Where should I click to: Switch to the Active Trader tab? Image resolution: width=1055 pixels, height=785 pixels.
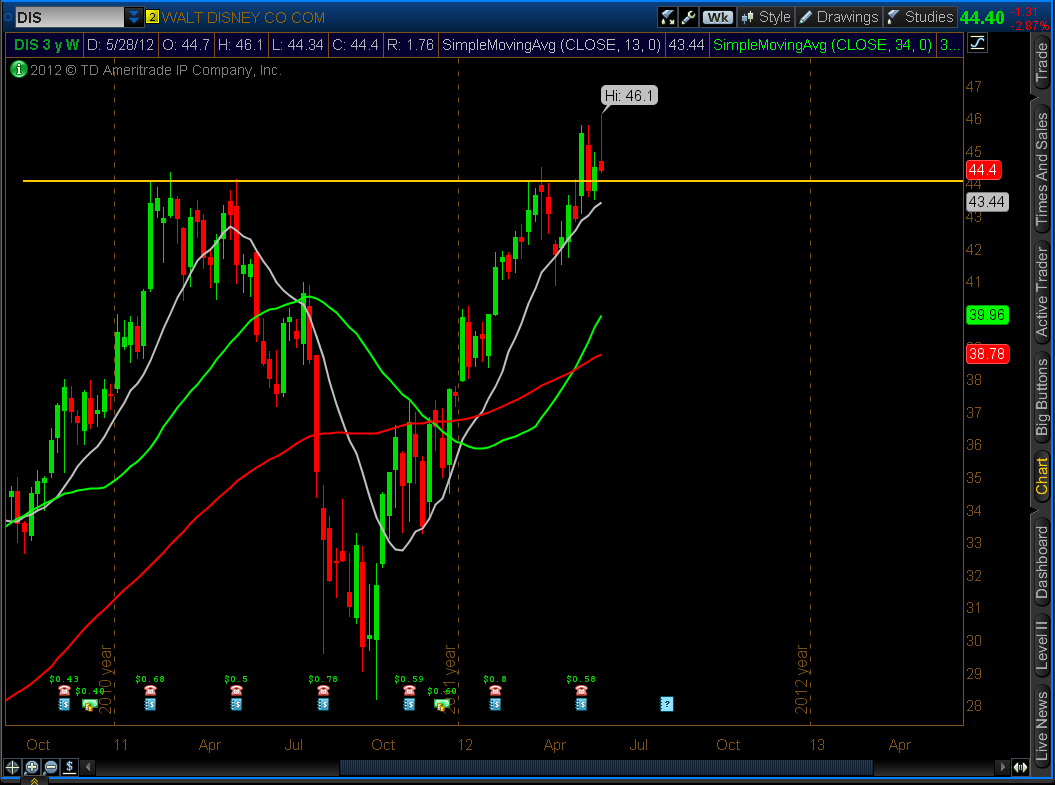click(x=1042, y=291)
